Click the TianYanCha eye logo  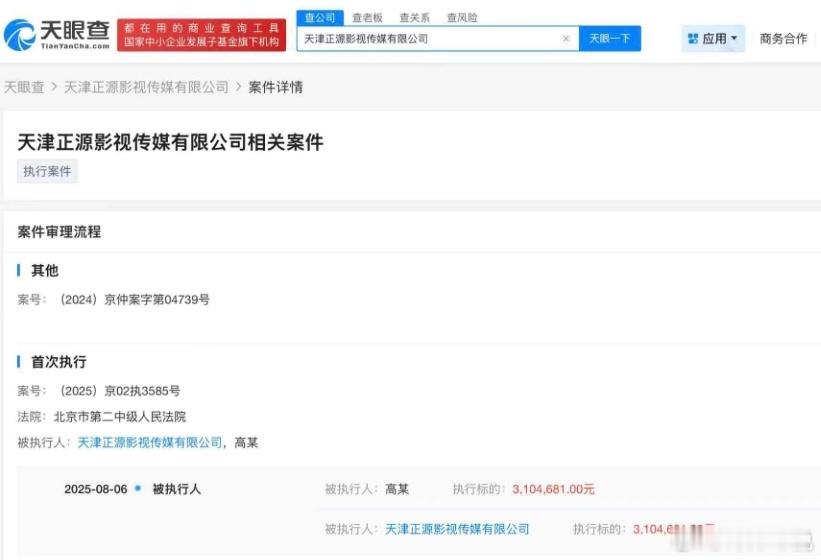tap(19, 35)
